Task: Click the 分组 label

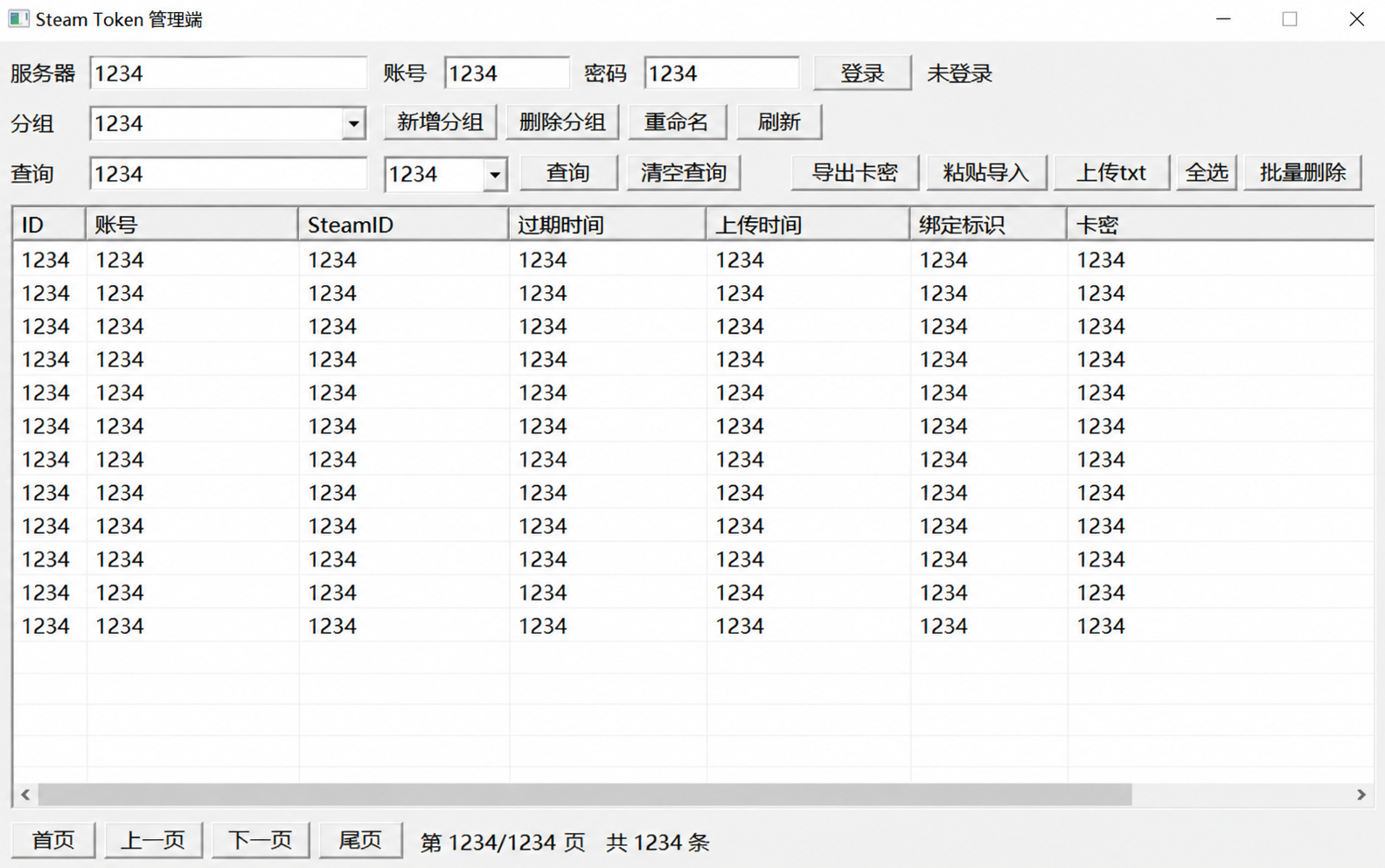Action: 32,124
